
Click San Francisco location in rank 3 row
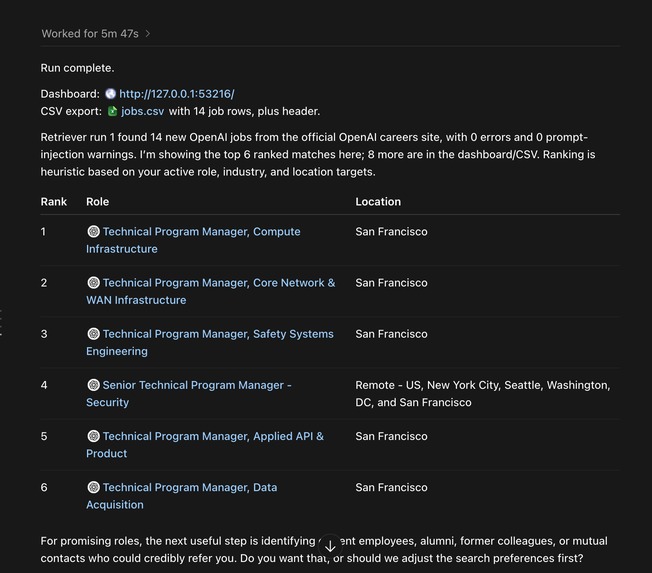391,334
